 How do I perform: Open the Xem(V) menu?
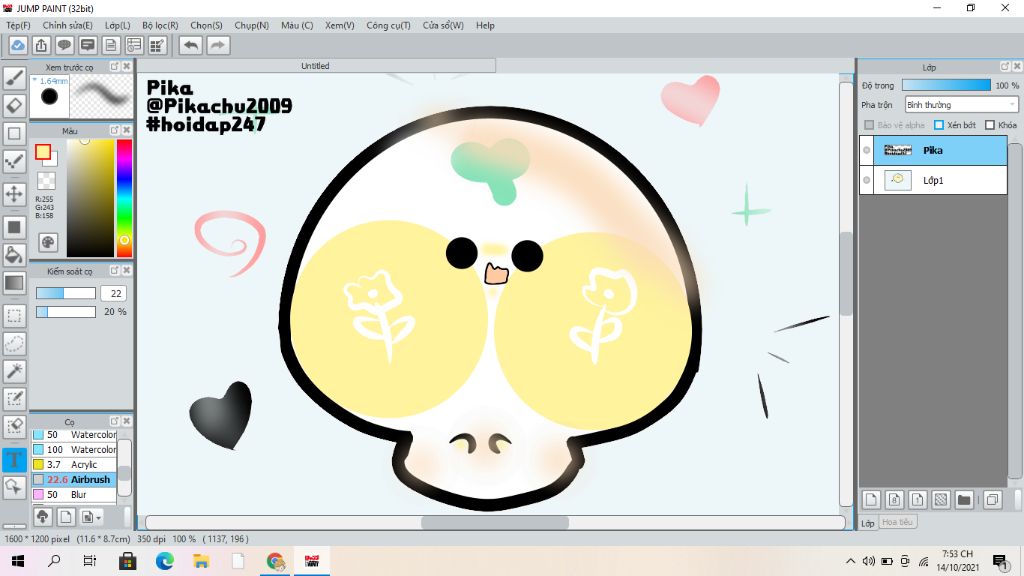[x=340, y=25]
